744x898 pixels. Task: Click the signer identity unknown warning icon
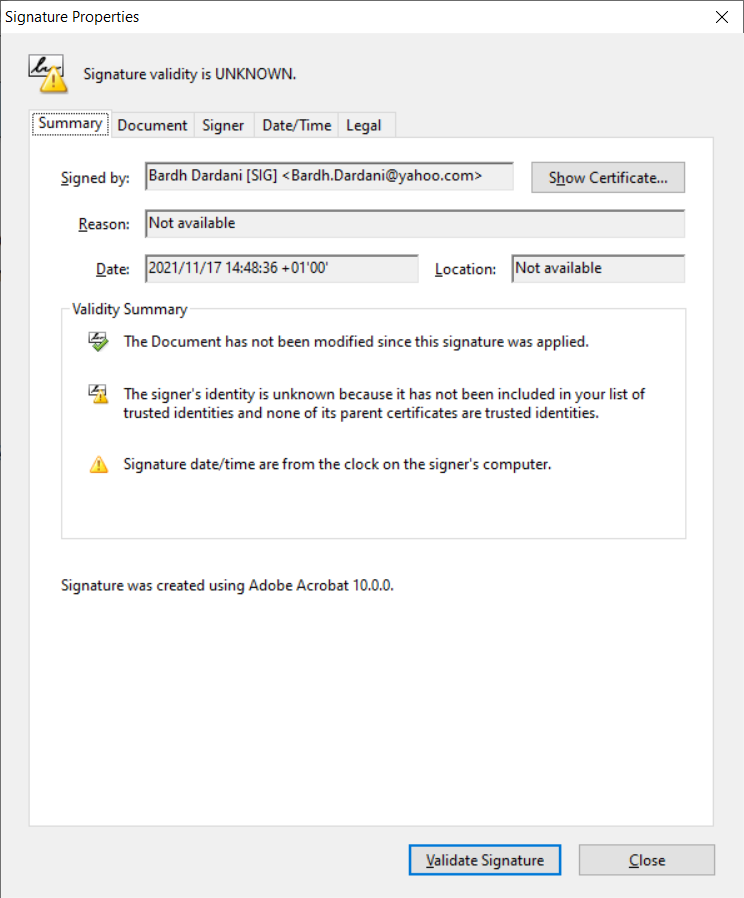pyautogui.click(x=99, y=393)
